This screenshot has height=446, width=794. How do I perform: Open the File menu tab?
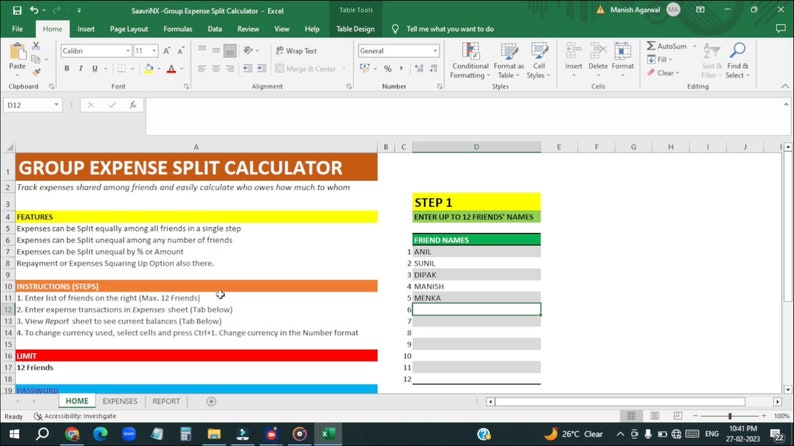coord(17,29)
